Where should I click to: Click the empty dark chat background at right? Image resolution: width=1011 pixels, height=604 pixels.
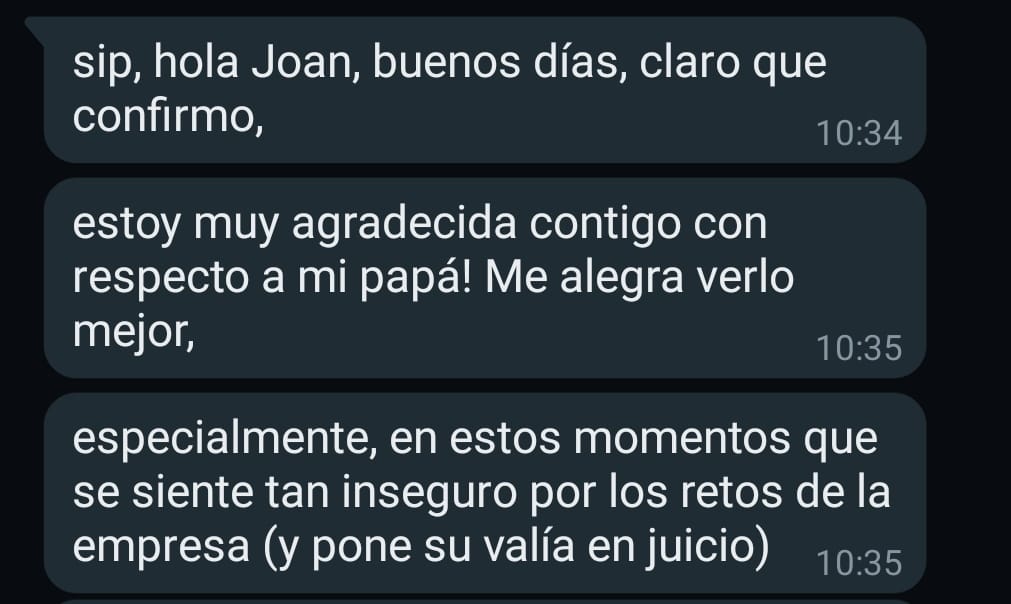(x=968, y=302)
